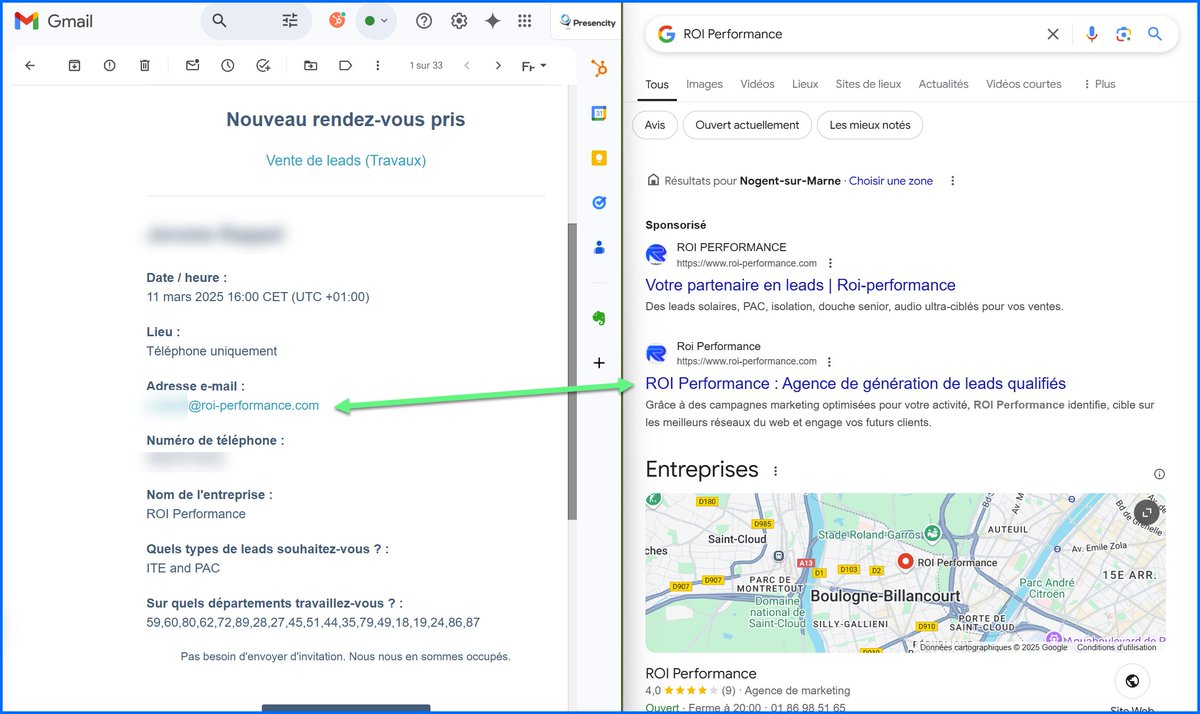
Task: Open the labels icon in Gmail toolbar
Action: click(345, 65)
